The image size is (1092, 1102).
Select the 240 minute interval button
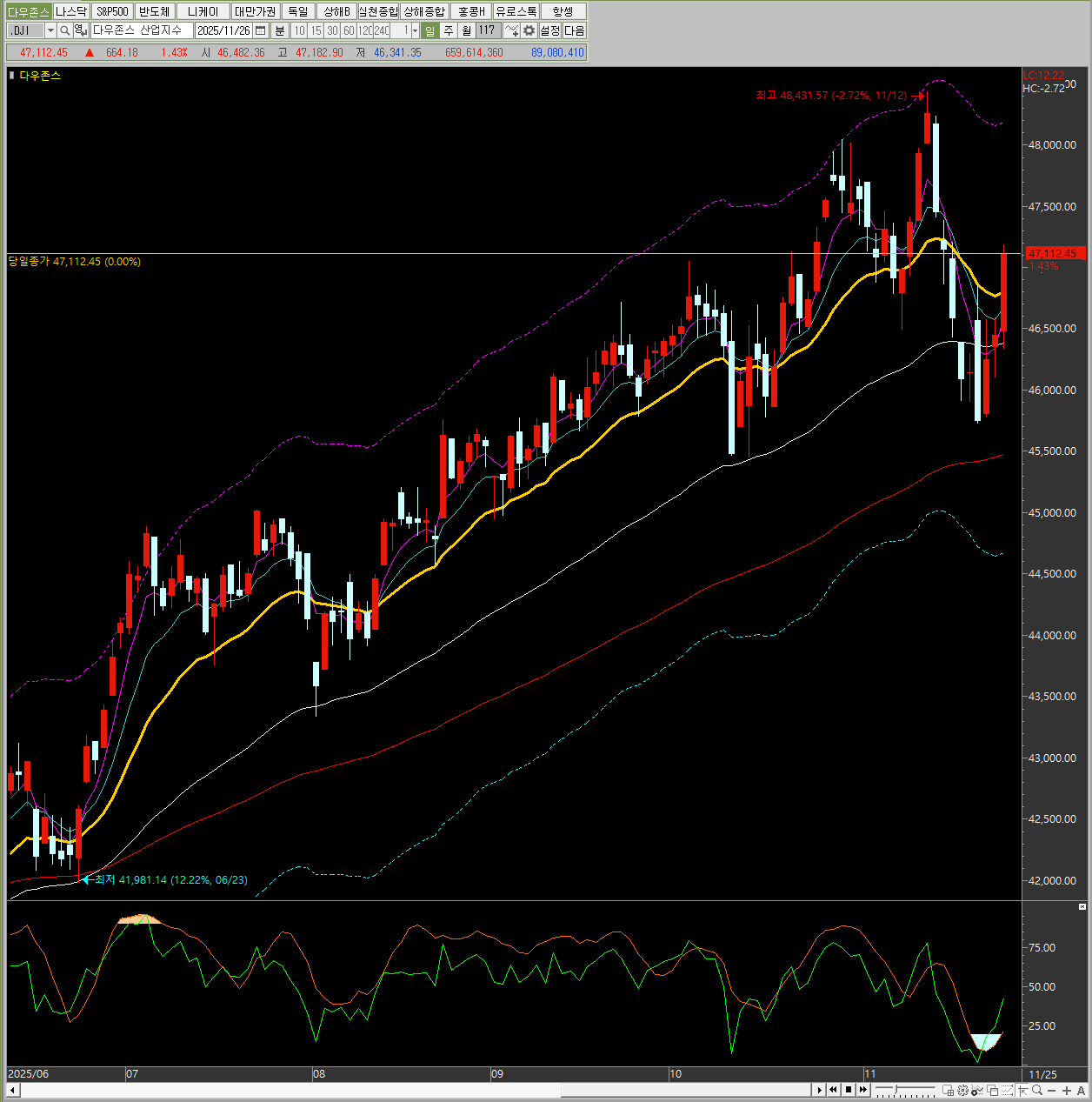(382, 30)
